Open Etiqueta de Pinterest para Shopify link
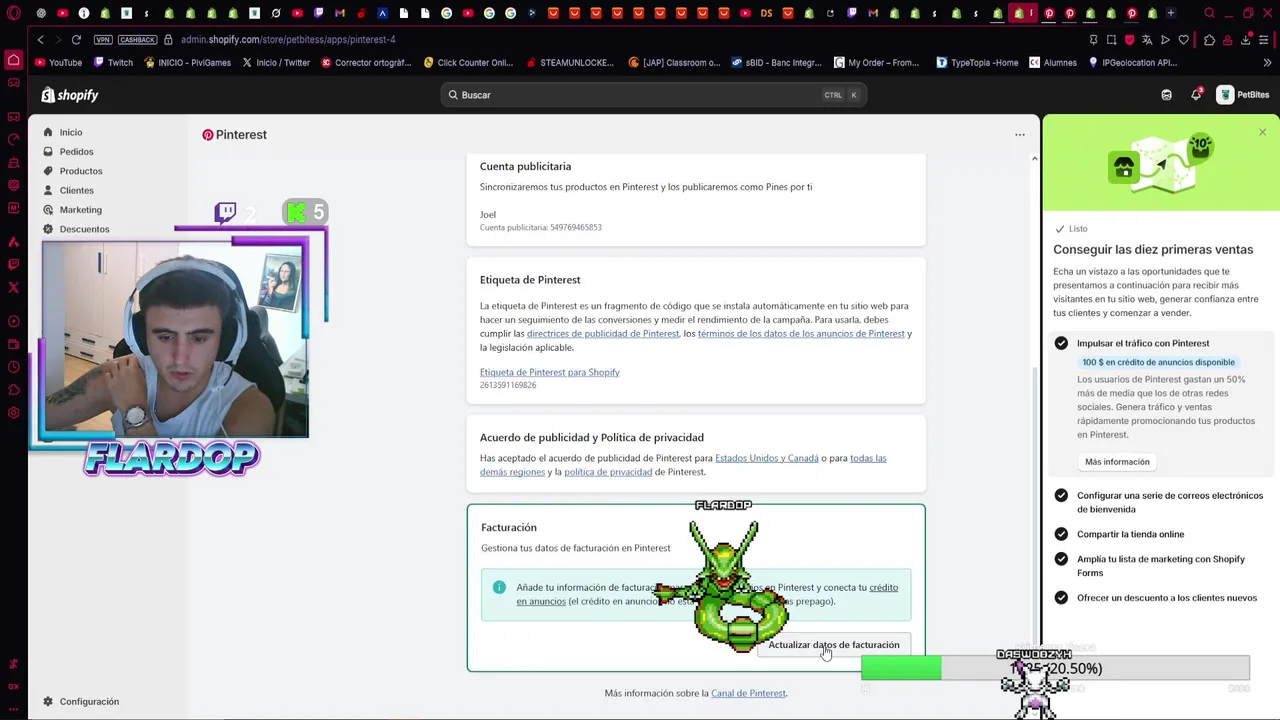 pyautogui.click(x=550, y=372)
